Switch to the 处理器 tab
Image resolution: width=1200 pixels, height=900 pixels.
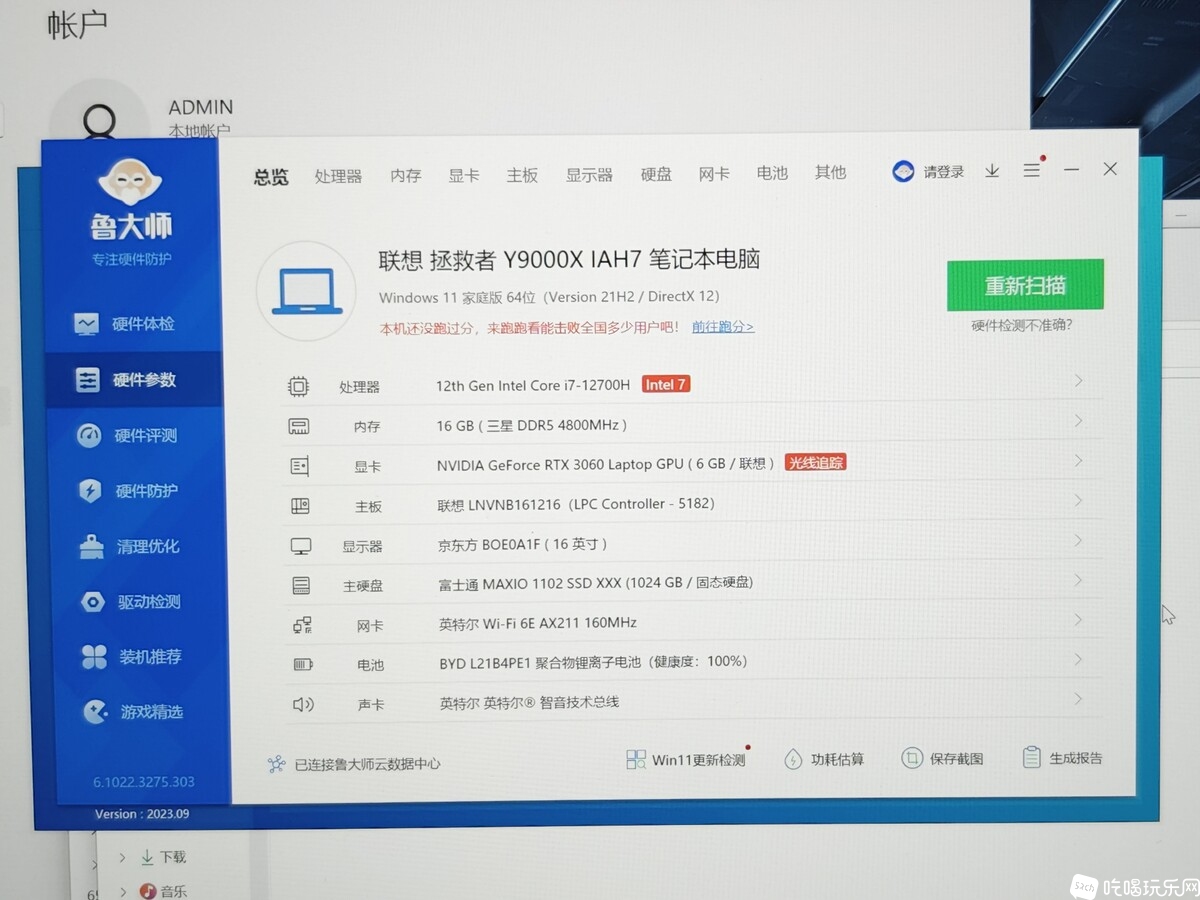(338, 176)
